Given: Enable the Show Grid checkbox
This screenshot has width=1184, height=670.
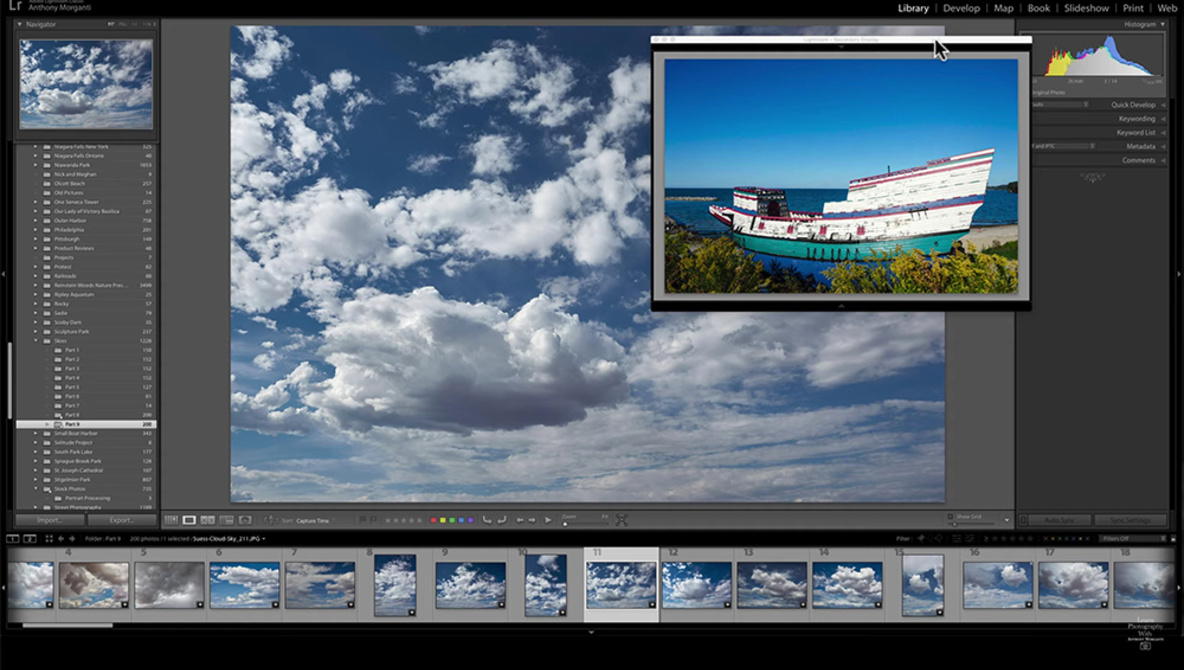Looking at the screenshot, I should [951, 517].
